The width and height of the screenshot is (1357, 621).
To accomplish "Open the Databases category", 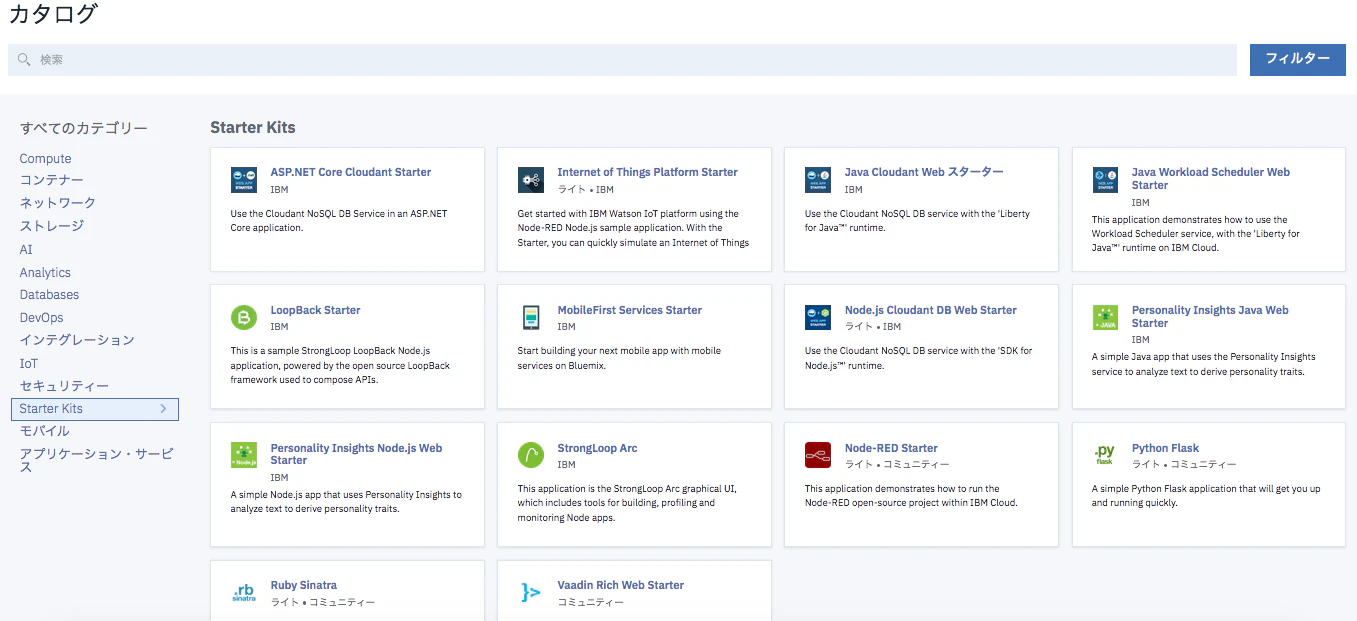I will (49, 295).
